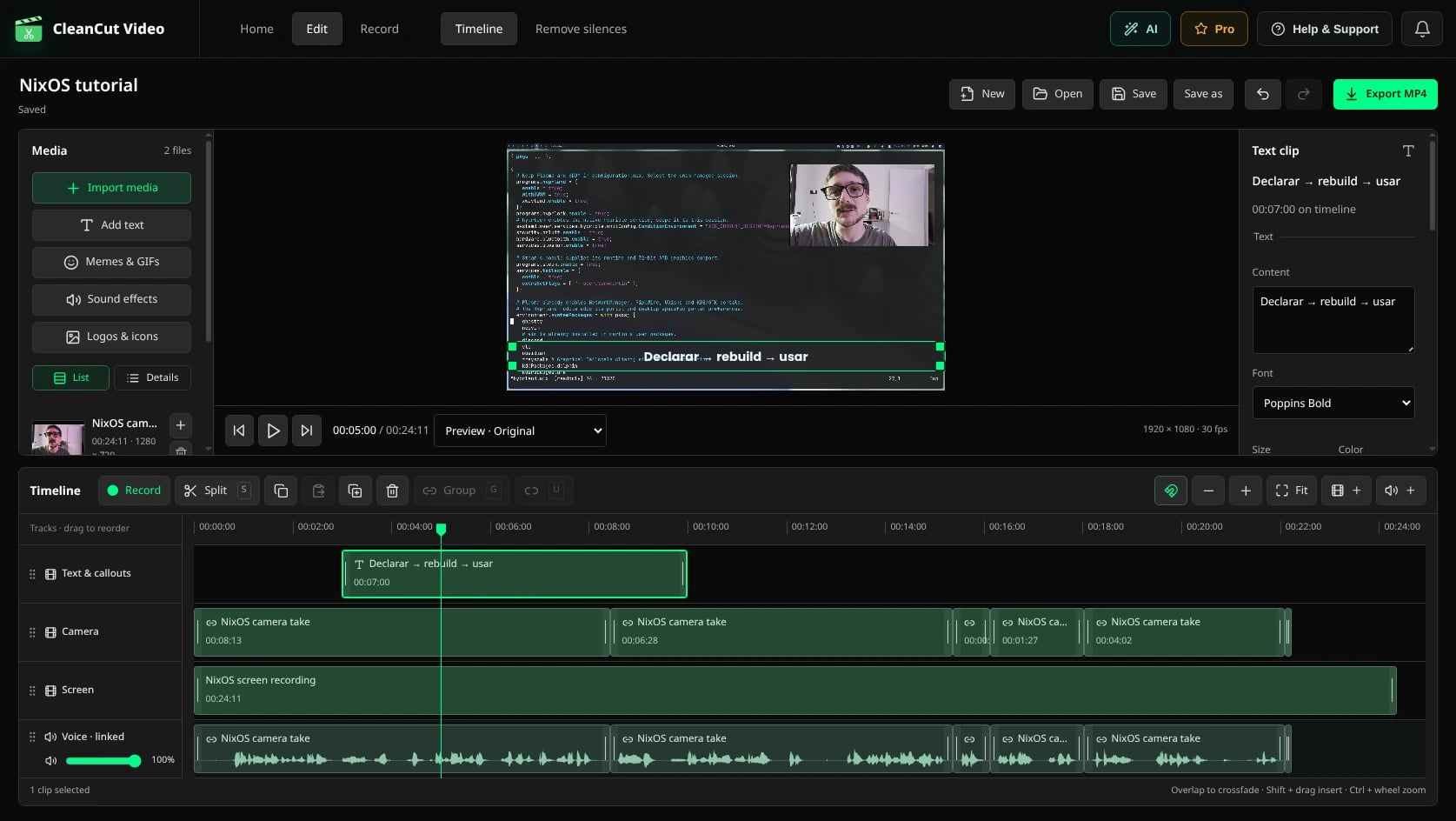
Task: Open the Poppins Bold font dropdown
Action: pyautogui.click(x=1333, y=403)
